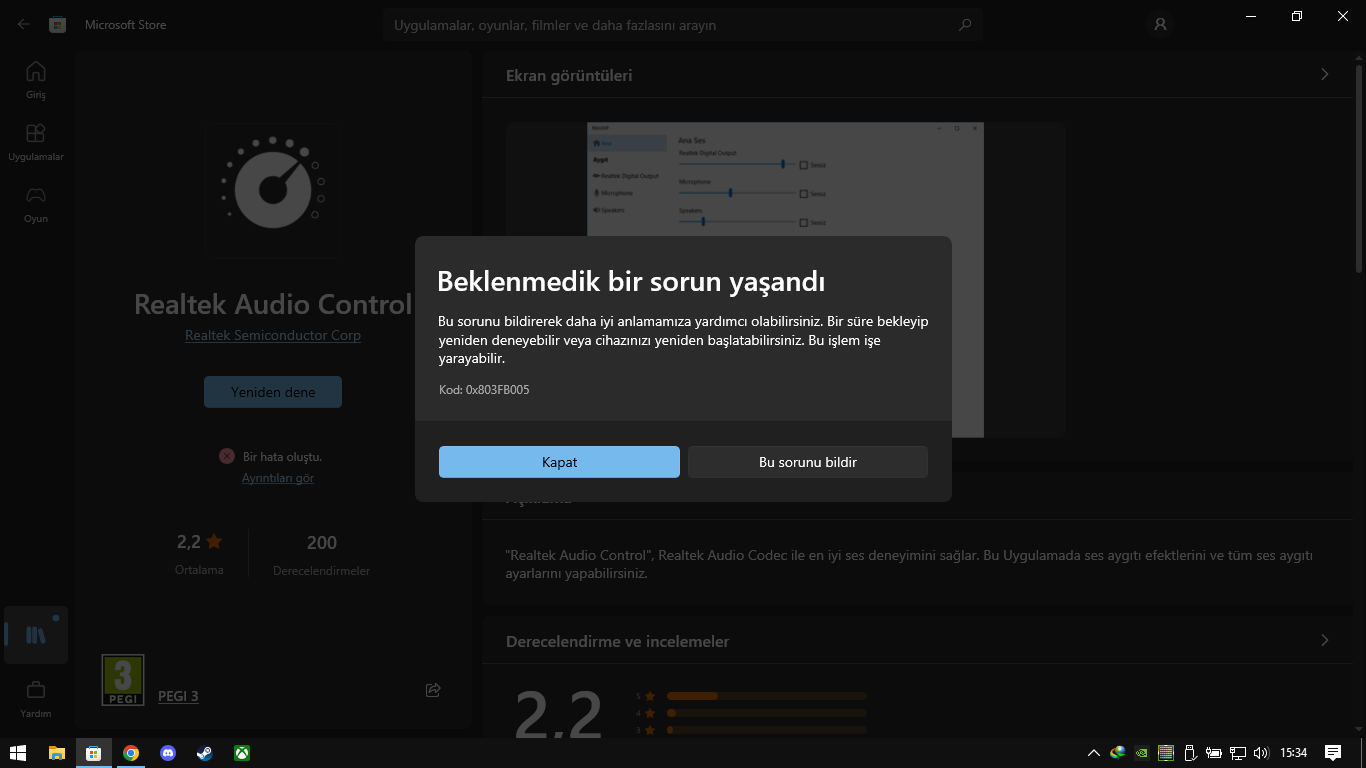Click the Realtek Audio Control app logo
Viewport: 1366px width, 768px height.
click(272, 190)
